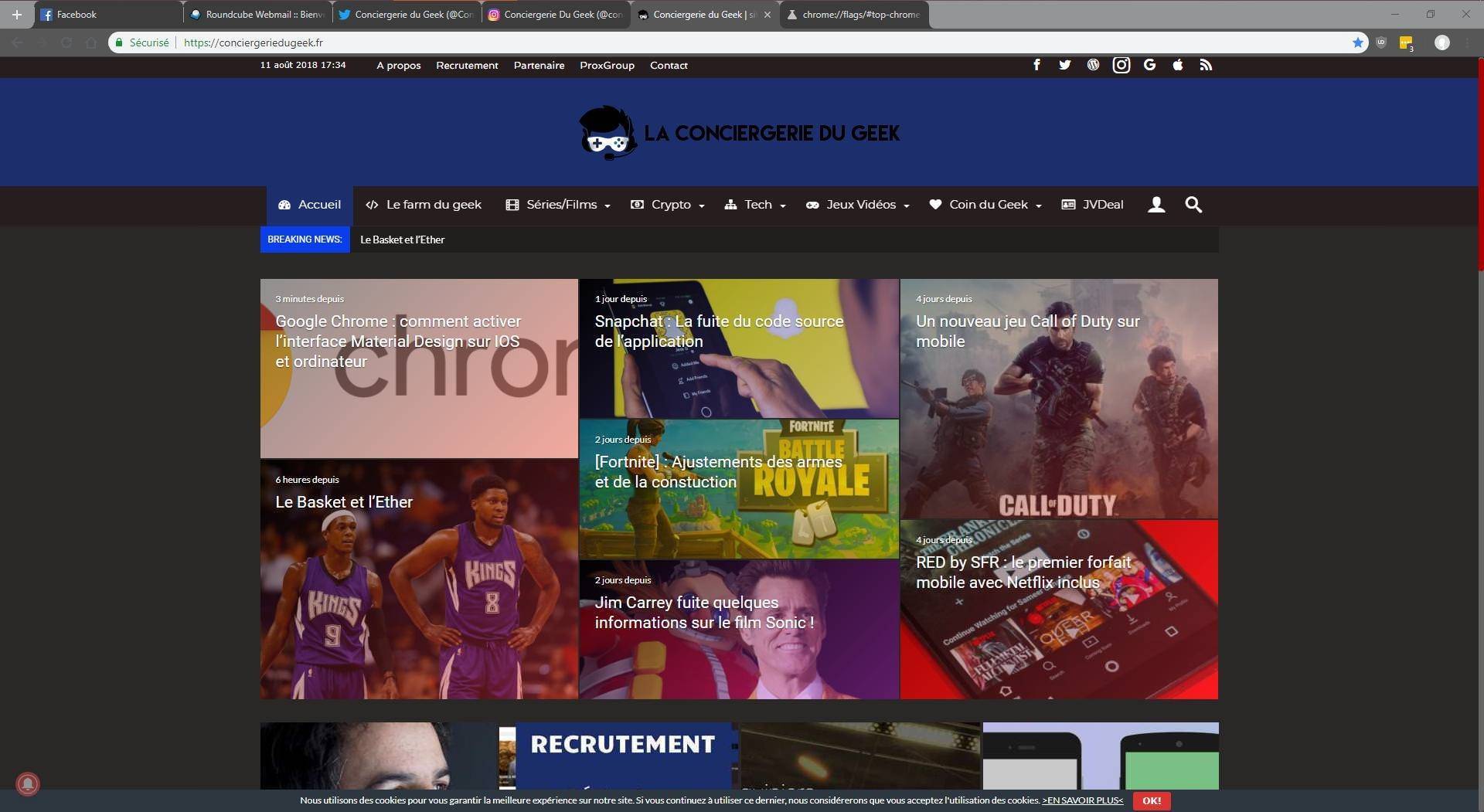Click the yellow extension icon with badge
This screenshot has height=812, width=1484.
[1407, 43]
